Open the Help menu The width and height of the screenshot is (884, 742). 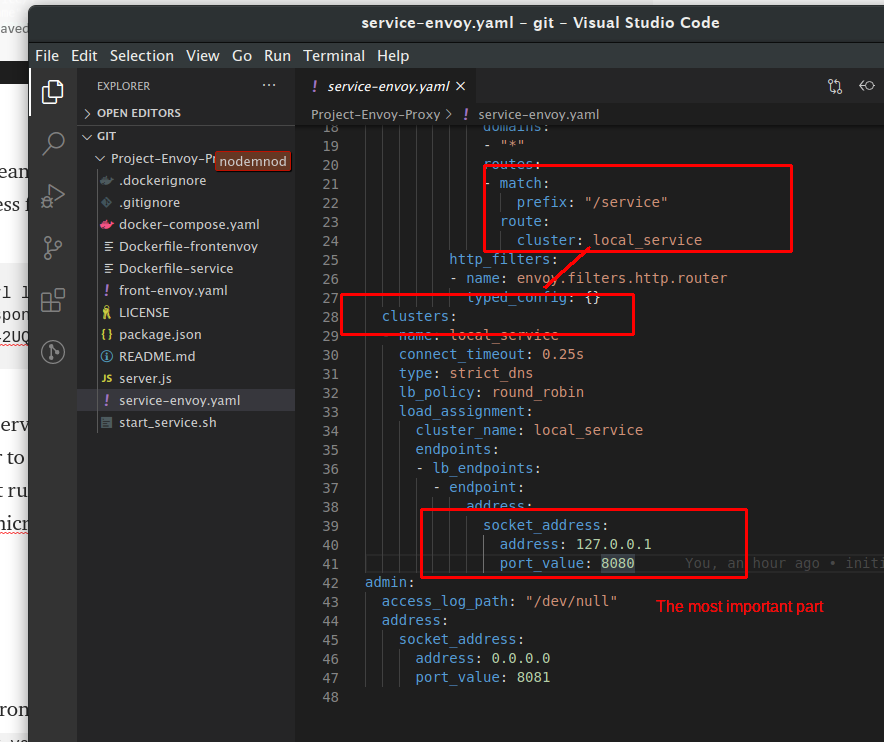point(393,56)
